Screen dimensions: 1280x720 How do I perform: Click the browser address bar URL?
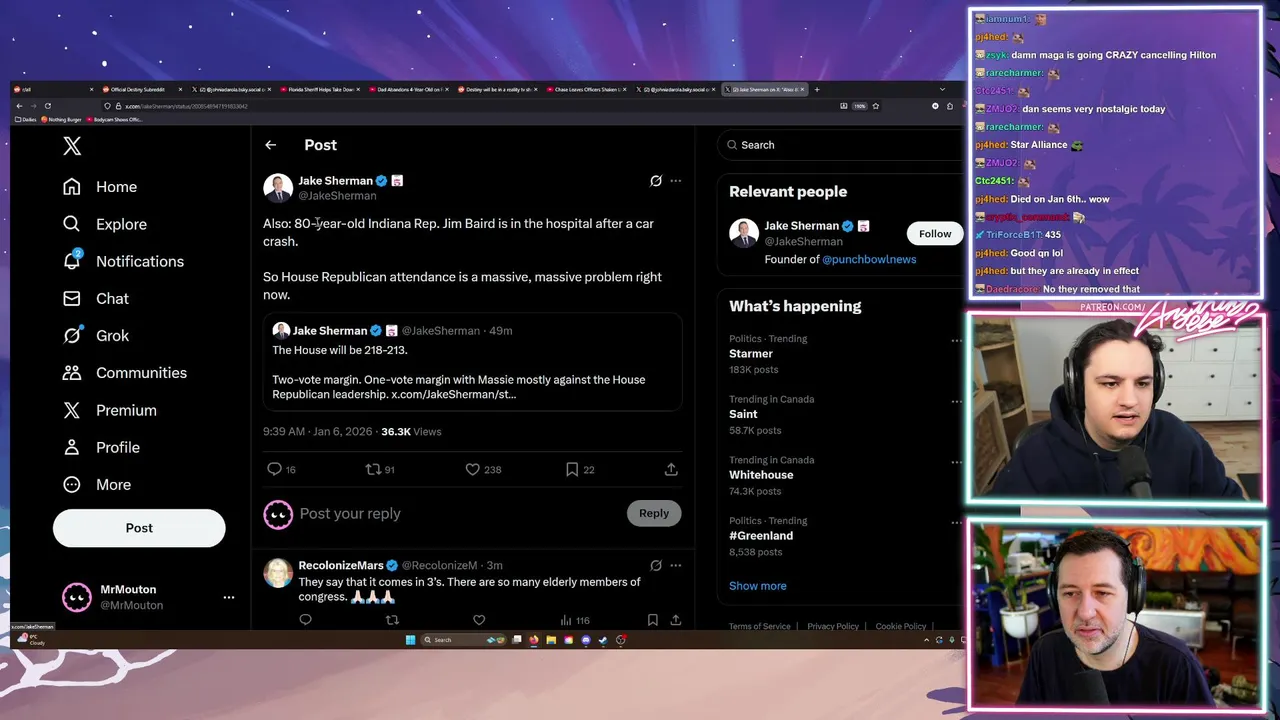[x=187, y=106]
